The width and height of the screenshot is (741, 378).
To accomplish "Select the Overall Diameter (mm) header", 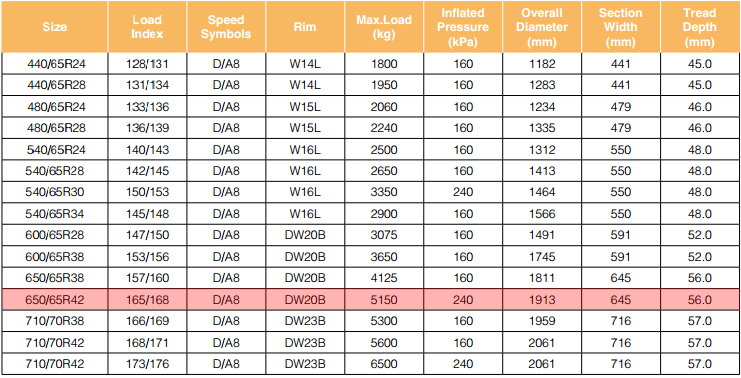I will [542, 26].
